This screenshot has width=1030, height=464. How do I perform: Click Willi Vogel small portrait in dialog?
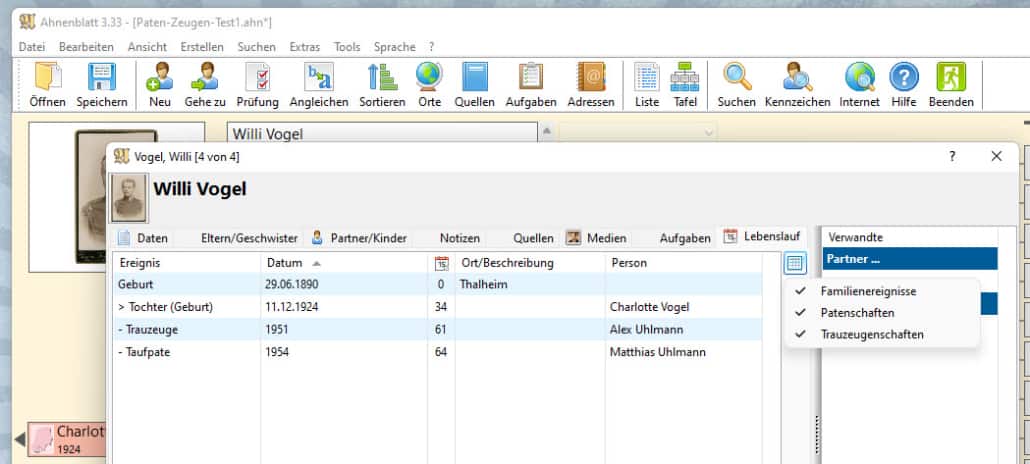tap(129, 198)
